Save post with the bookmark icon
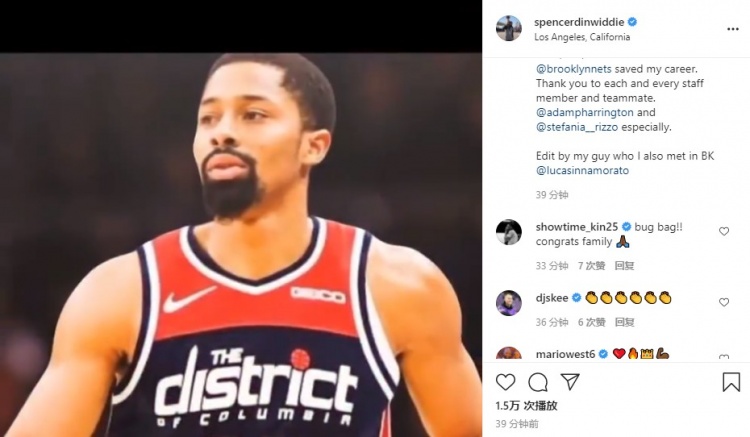This screenshot has height=437, width=750. [x=731, y=382]
